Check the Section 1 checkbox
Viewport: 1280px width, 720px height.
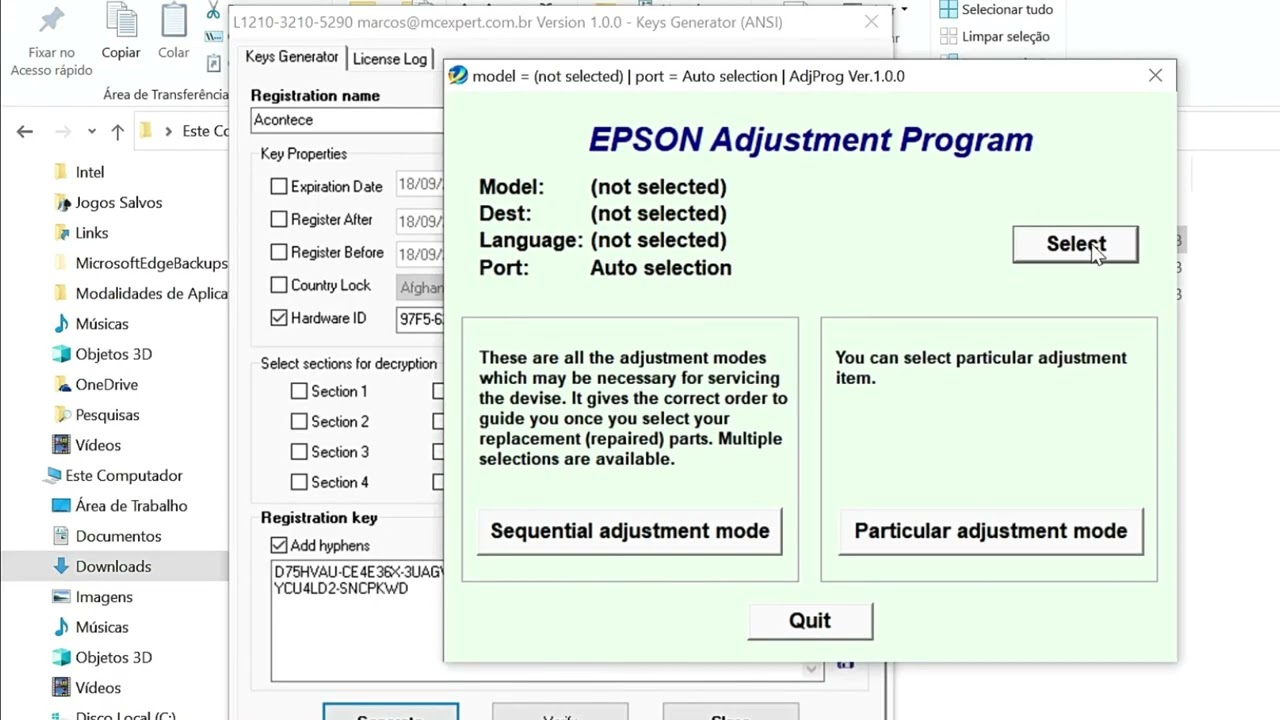299,391
